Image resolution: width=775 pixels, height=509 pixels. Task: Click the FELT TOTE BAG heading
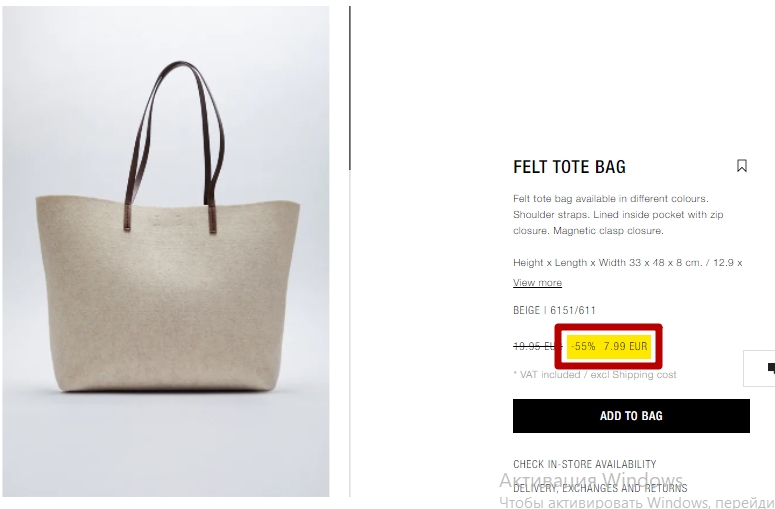click(x=569, y=167)
